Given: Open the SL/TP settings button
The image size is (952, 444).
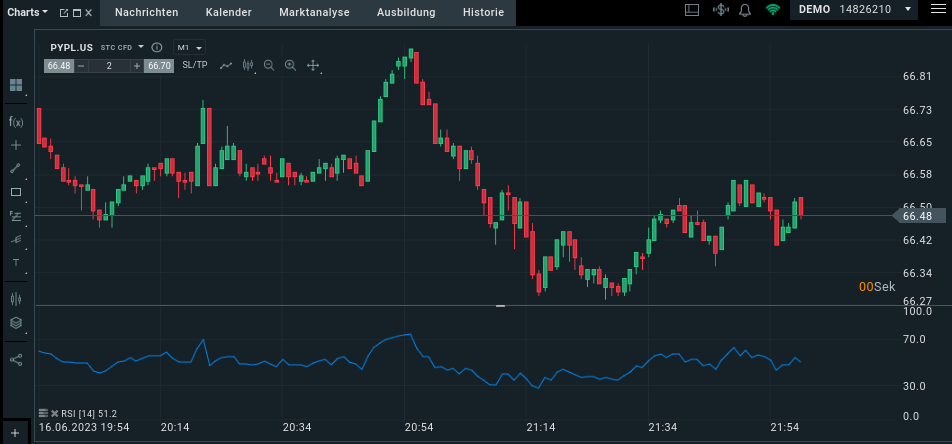Looking at the screenshot, I should tap(195, 65).
